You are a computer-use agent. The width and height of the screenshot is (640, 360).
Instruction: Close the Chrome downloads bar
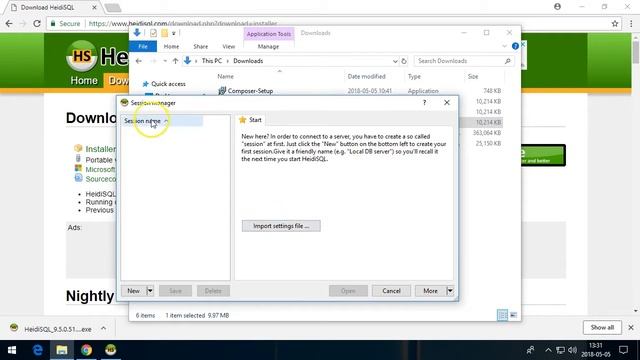(x=631, y=327)
